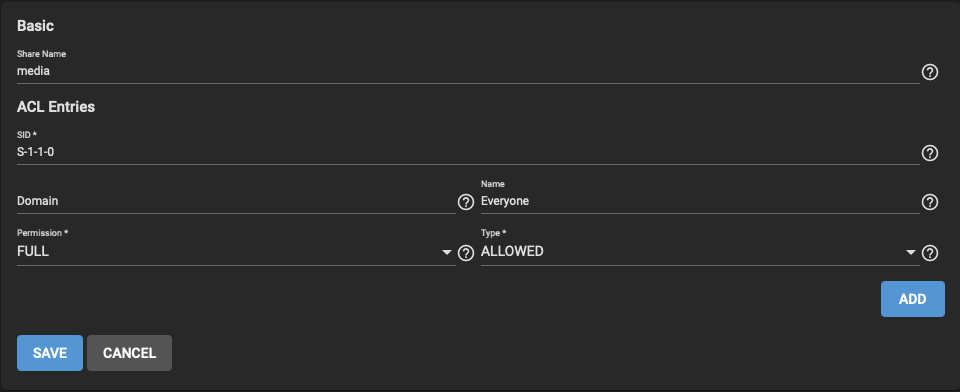This screenshot has width=960, height=392.
Task: Show help for the Permission dropdown
Action: tap(466, 253)
